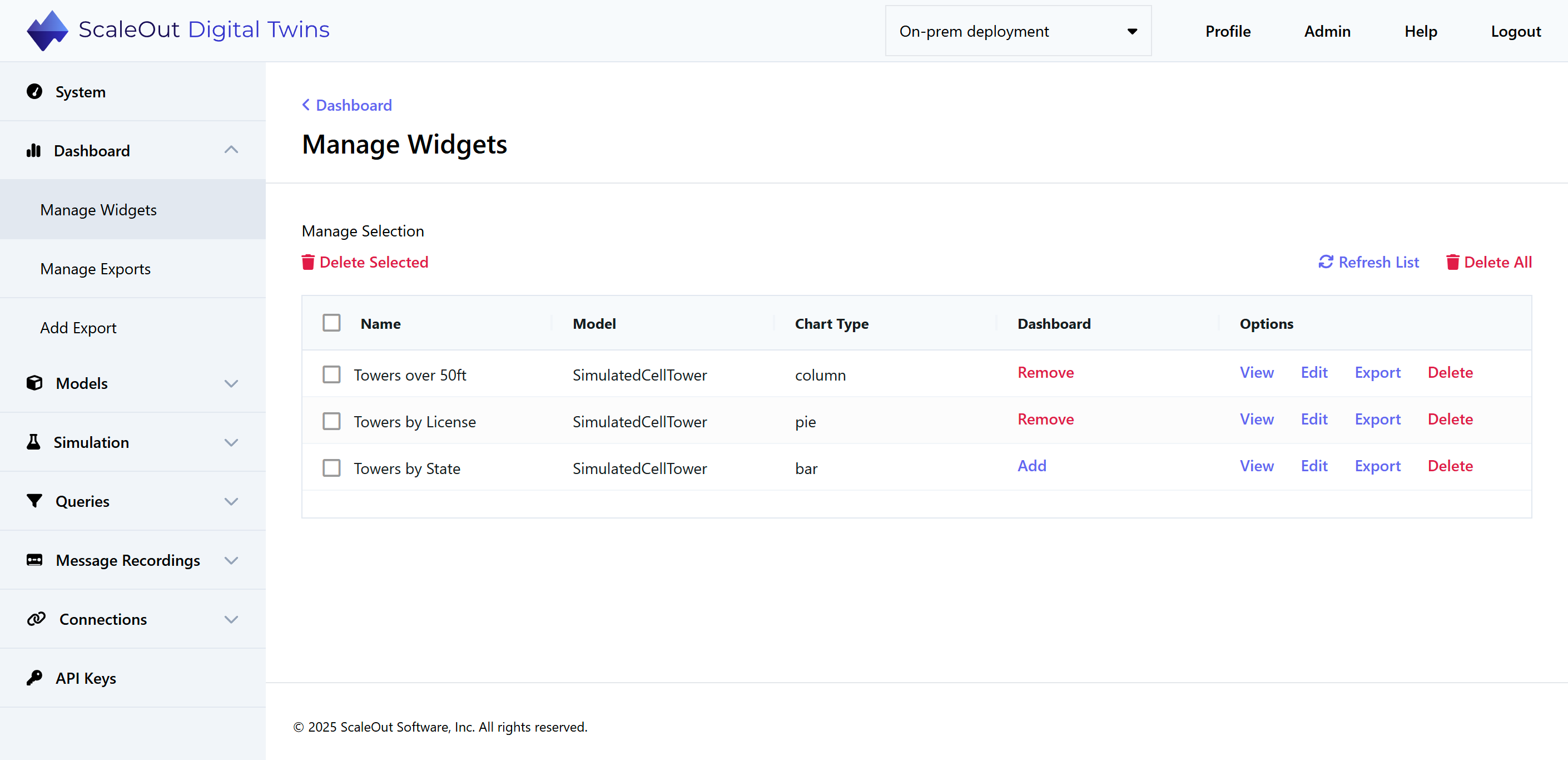Click the ScaleOut Digital Twins logo icon
The width and height of the screenshot is (1568, 760).
[47, 31]
